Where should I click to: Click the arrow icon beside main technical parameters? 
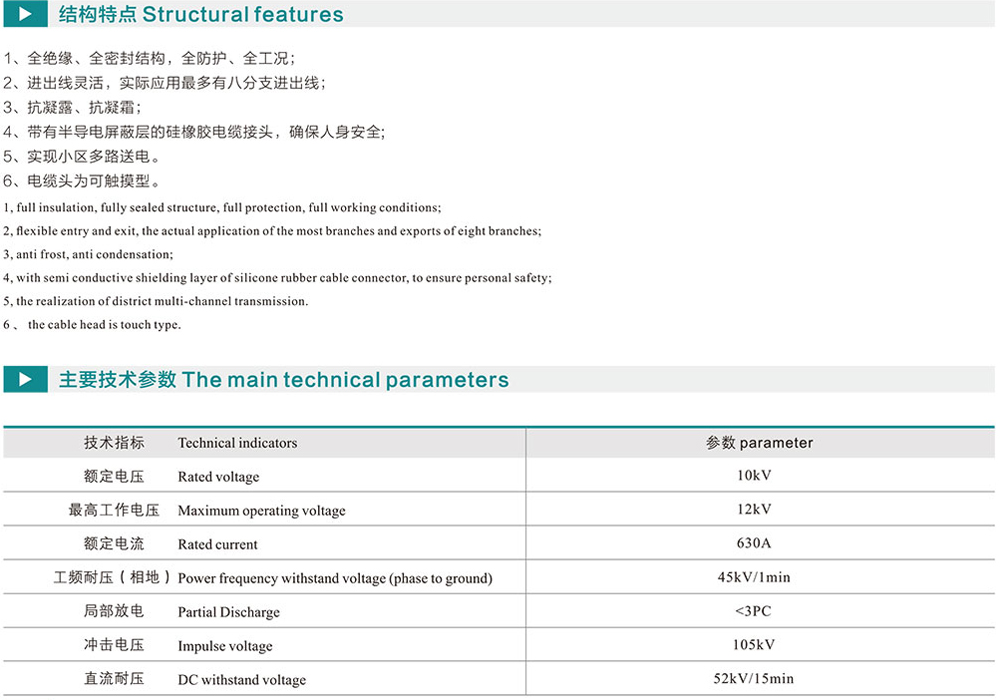(25, 380)
